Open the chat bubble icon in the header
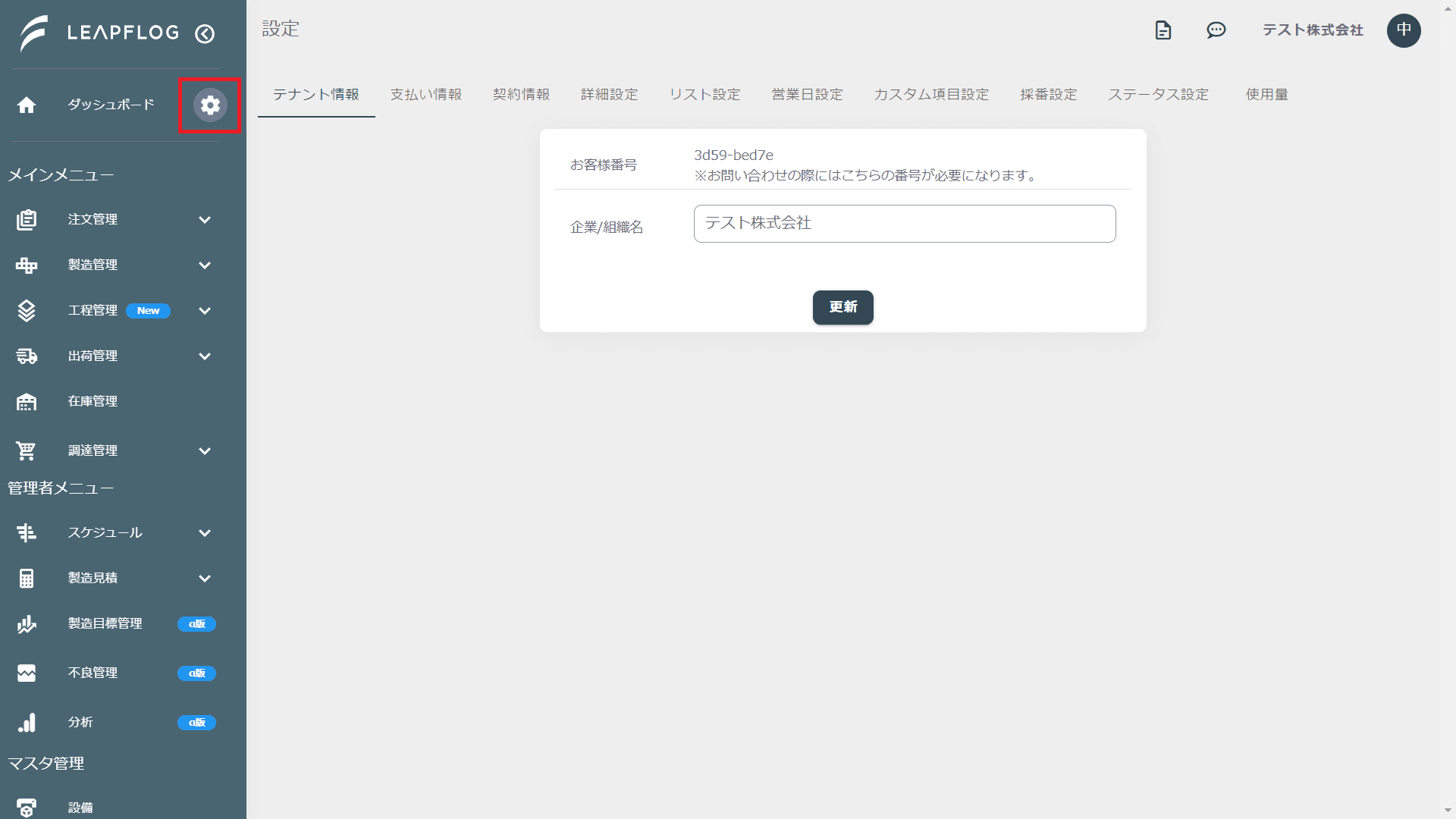 pos(1216,30)
